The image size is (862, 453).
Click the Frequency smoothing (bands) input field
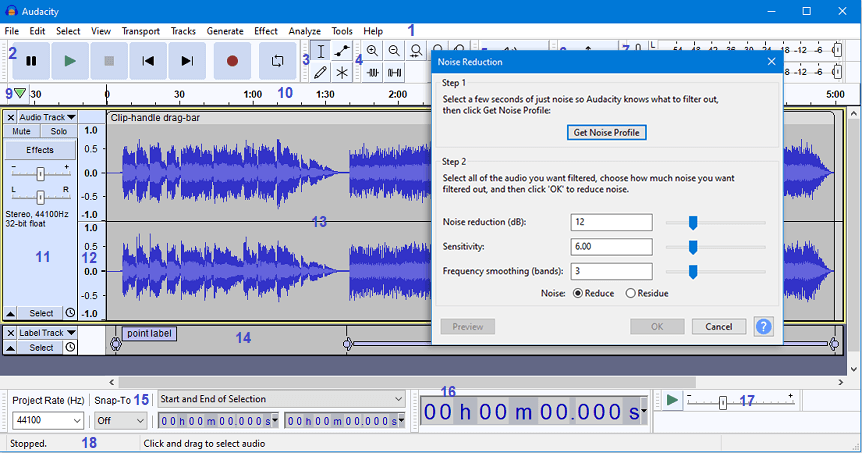tap(611, 271)
